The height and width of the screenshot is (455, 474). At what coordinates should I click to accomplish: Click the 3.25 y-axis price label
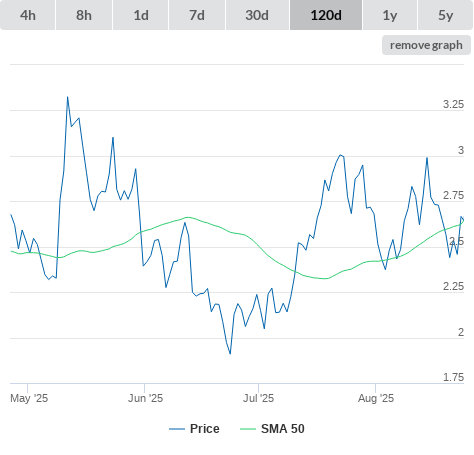click(453, 104)
